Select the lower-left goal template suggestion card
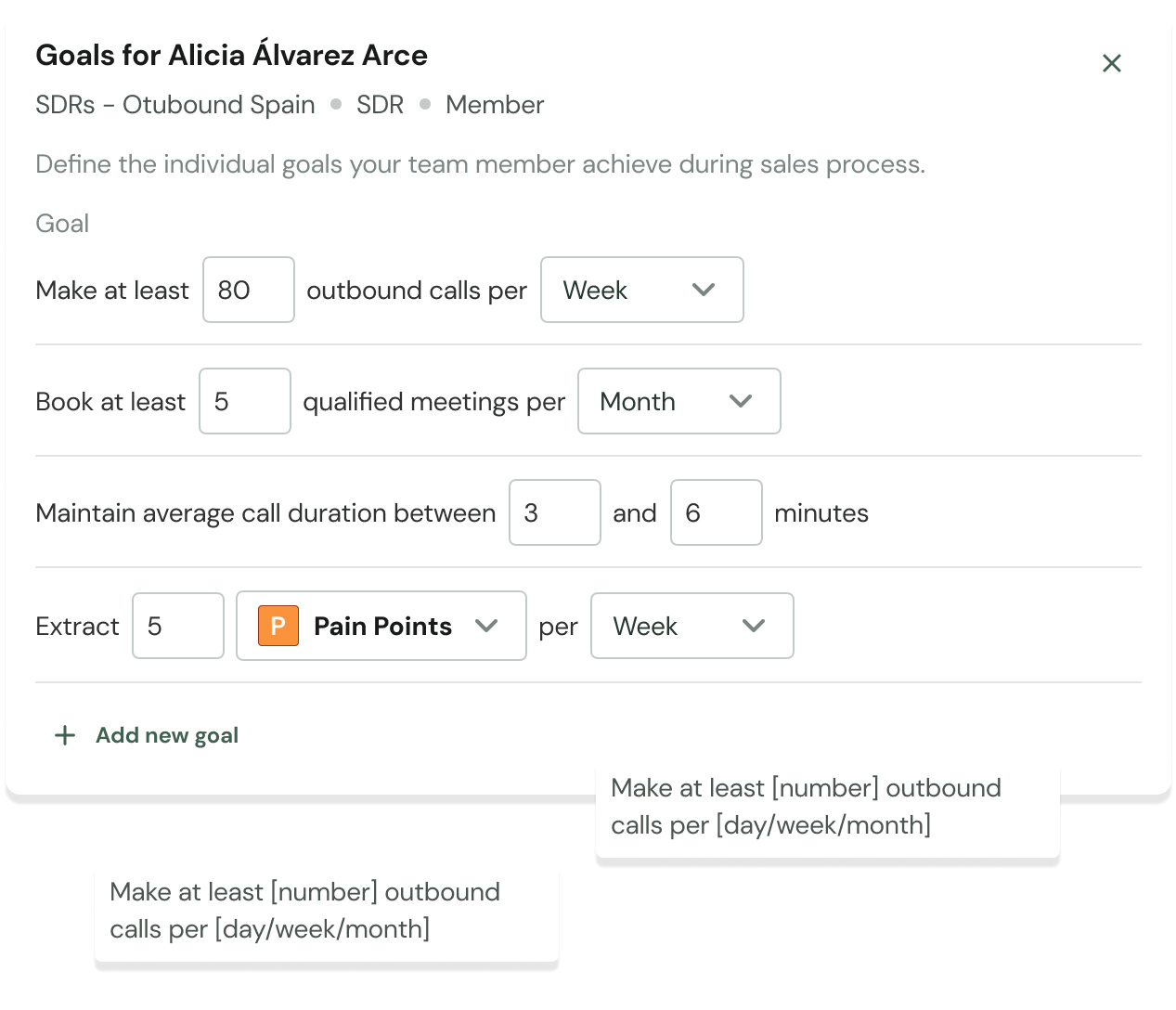 click(326, 910)
